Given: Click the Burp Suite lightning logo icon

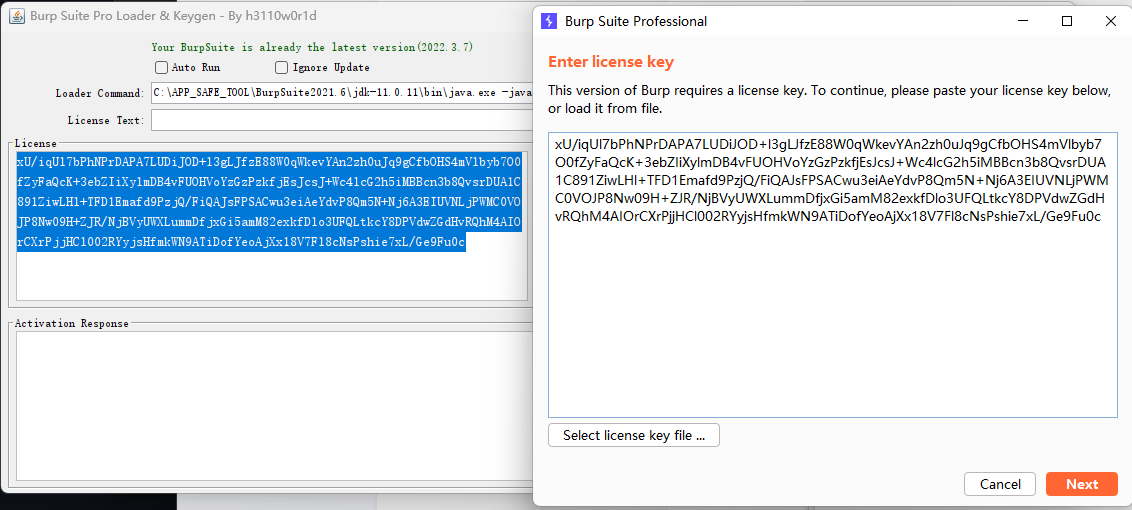Looking at the screenshot, I should click(549, 22).
